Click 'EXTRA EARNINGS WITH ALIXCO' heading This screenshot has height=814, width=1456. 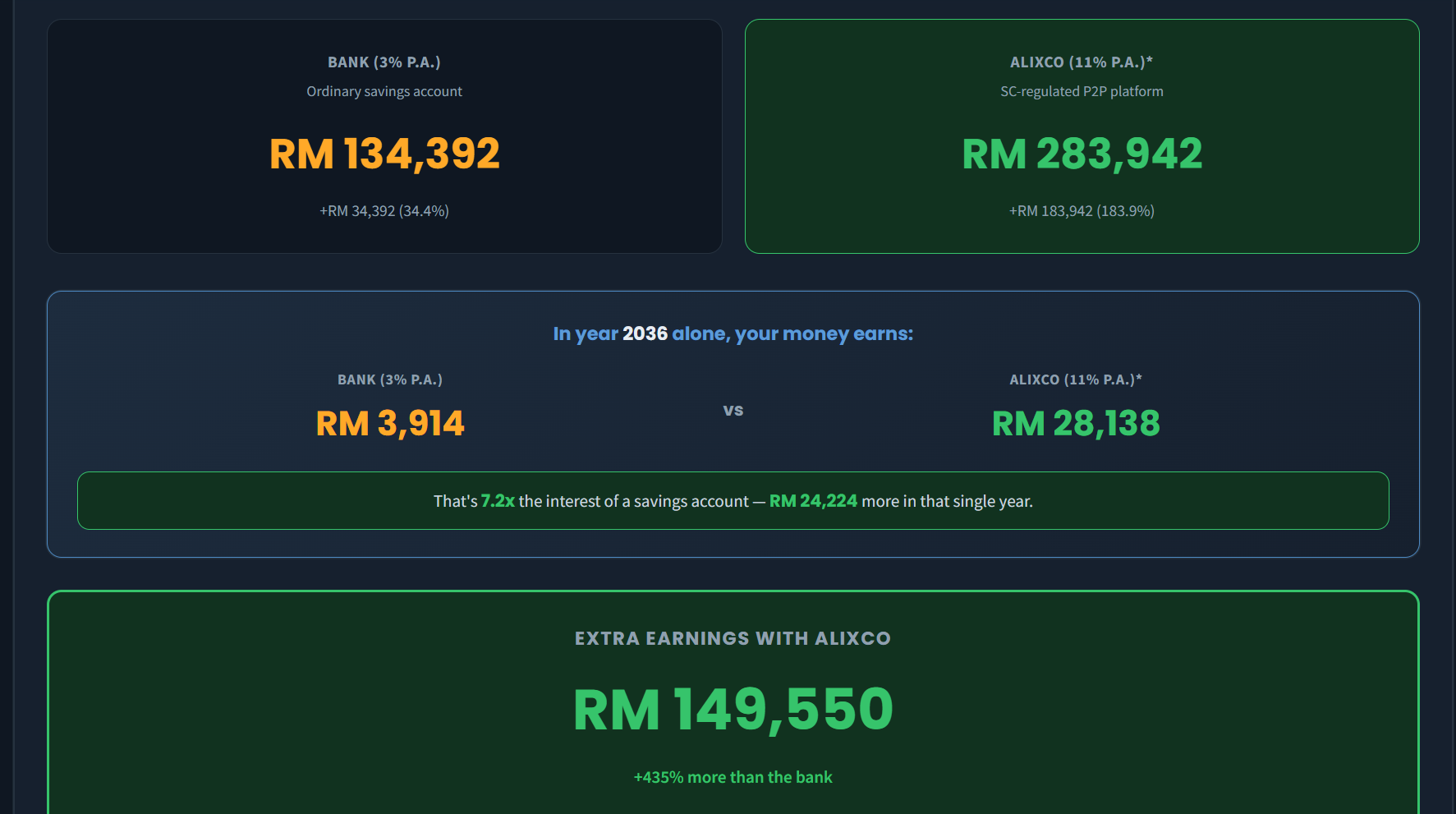pyautogui.click(x=733, y=638)
